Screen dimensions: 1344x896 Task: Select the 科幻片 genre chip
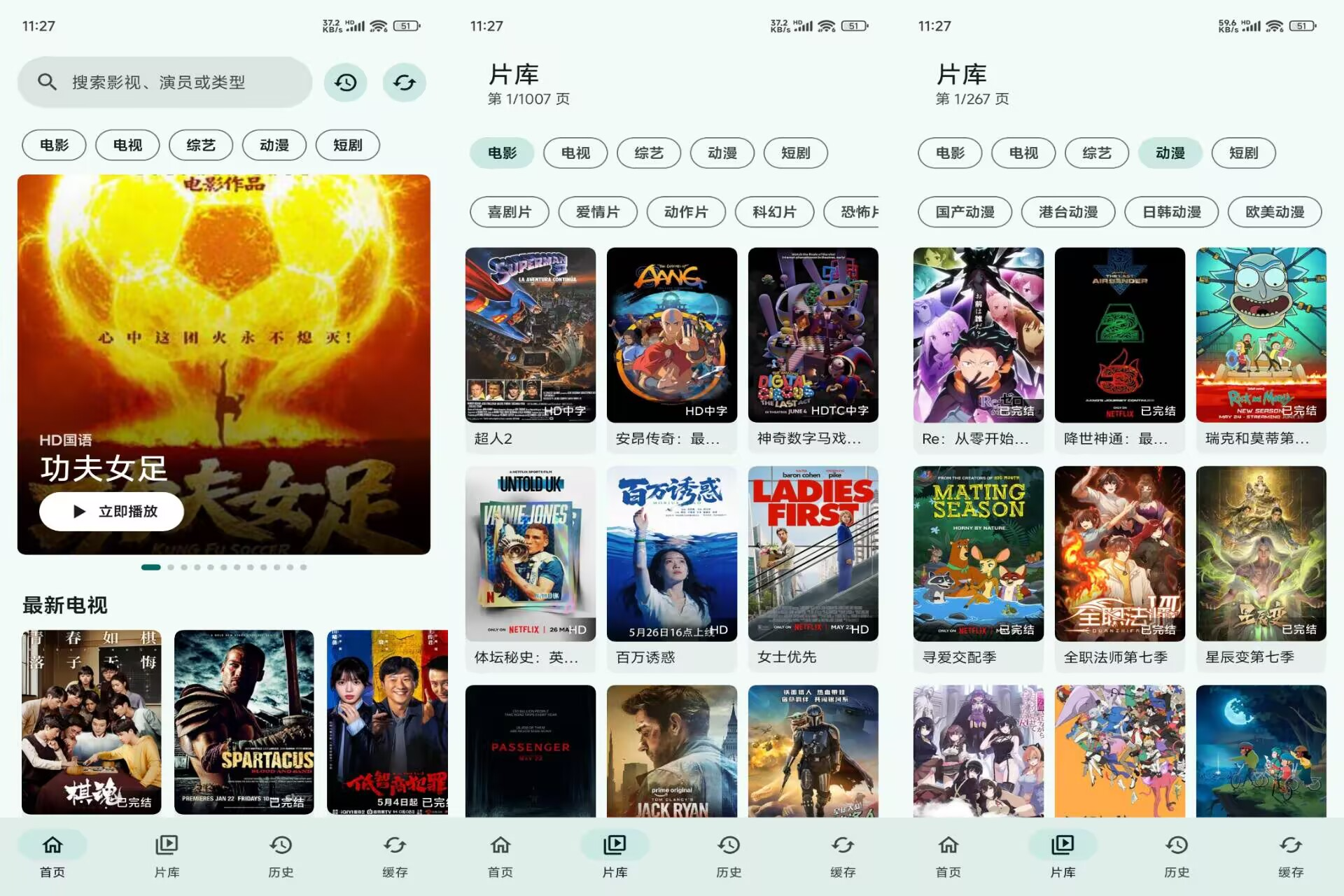pyautogui.click(x=774, y=211)
